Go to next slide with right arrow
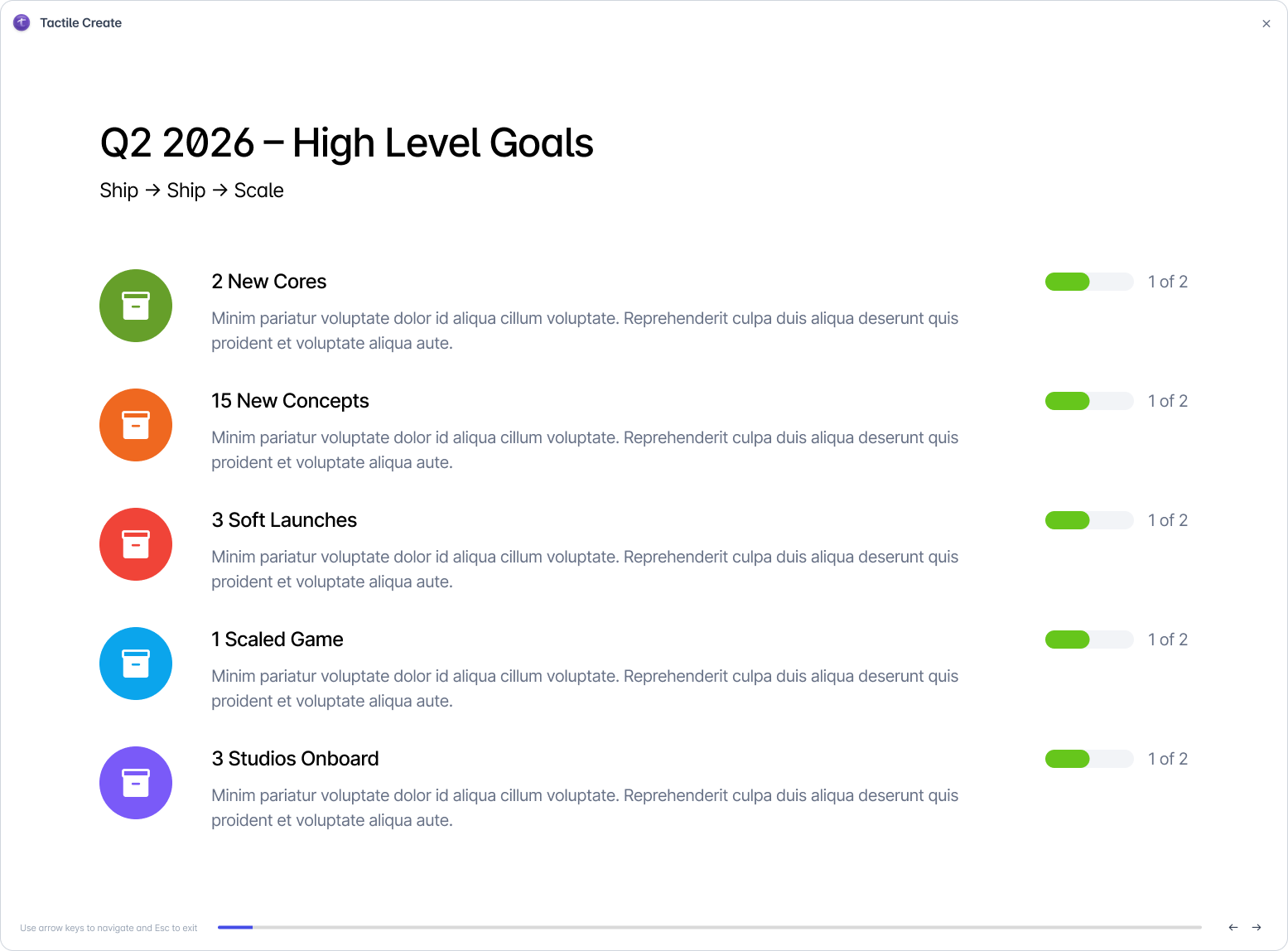The image size is (1288, 951). (x=1257, y=928)
